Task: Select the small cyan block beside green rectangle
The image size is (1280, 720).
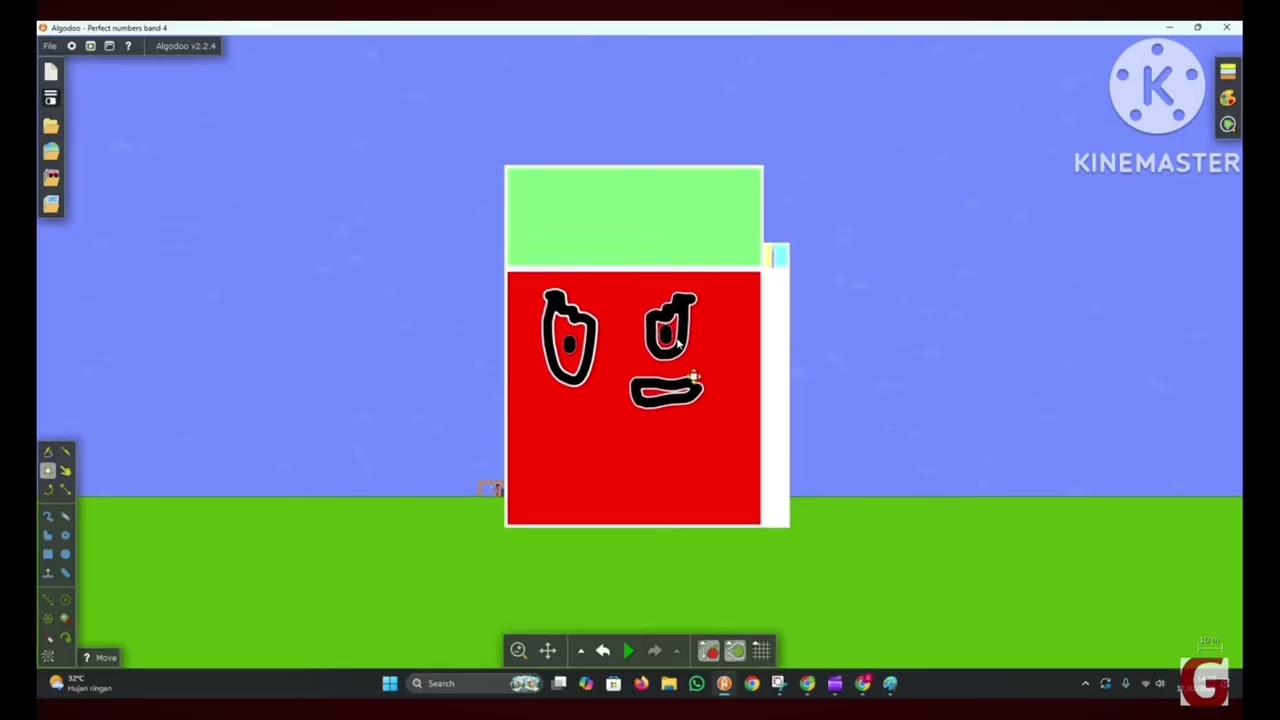Action: point(780,257)
